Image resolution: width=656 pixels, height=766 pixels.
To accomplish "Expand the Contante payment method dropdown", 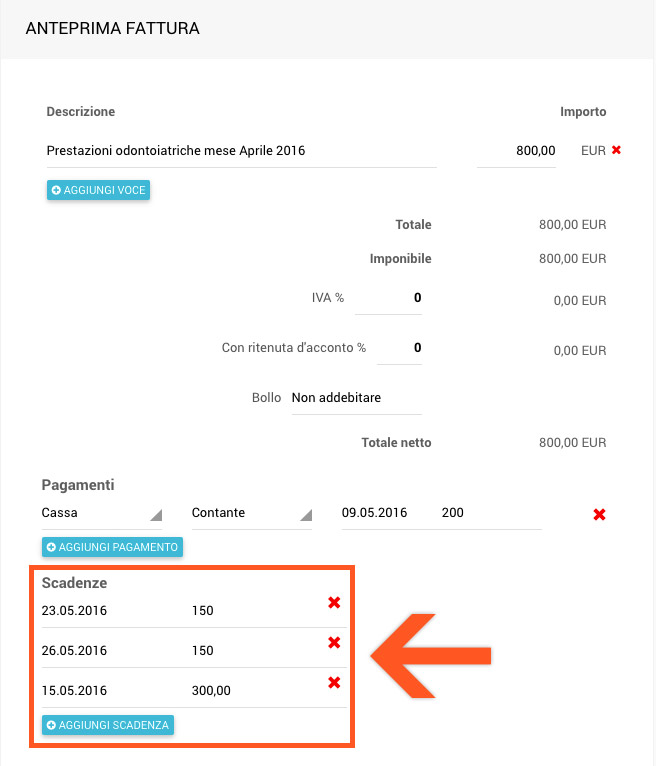I will (x=250, y=513).
